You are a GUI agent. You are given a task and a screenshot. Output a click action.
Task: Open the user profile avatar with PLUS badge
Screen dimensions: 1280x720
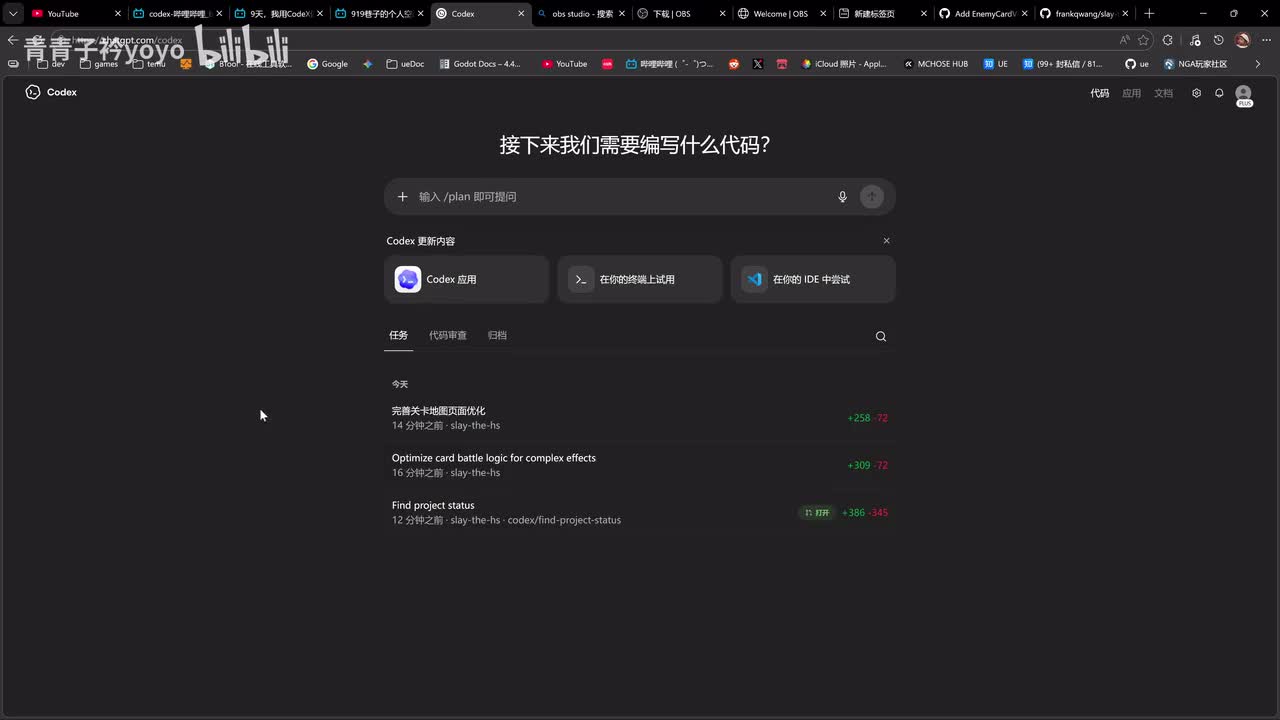pyautogui.click(x=1244, y=95)
